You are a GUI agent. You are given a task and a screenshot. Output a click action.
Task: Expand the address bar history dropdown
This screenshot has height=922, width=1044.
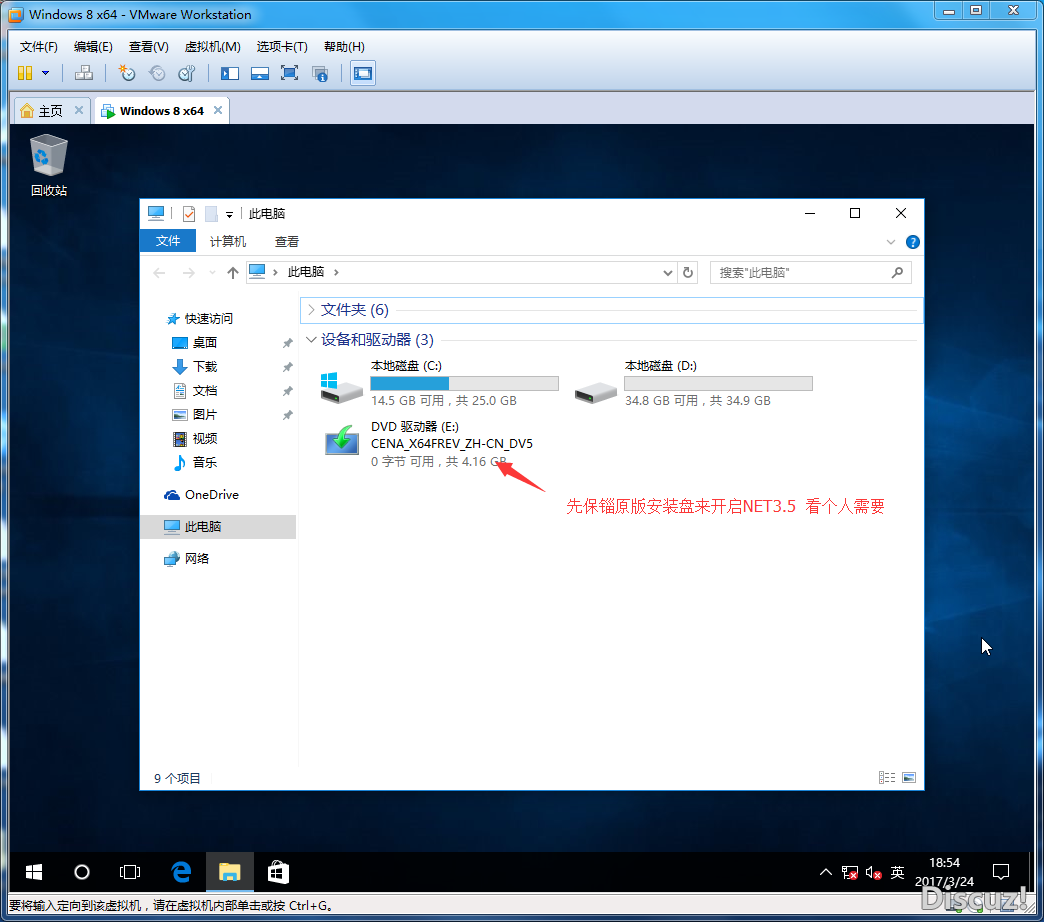(x=667, y=273)
